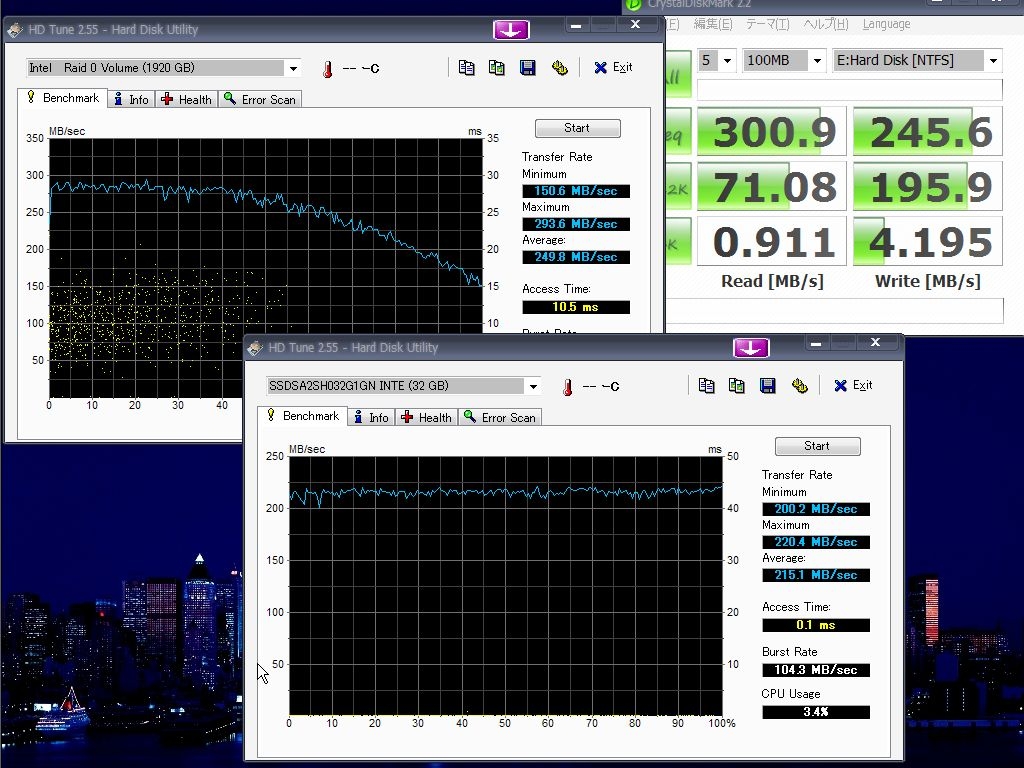This screenshot has height=768, width=1024.
Task: Click benchmark graph in SSDSA2SH032G1GN HD Tune window
Action: click(x=505, y=585)
